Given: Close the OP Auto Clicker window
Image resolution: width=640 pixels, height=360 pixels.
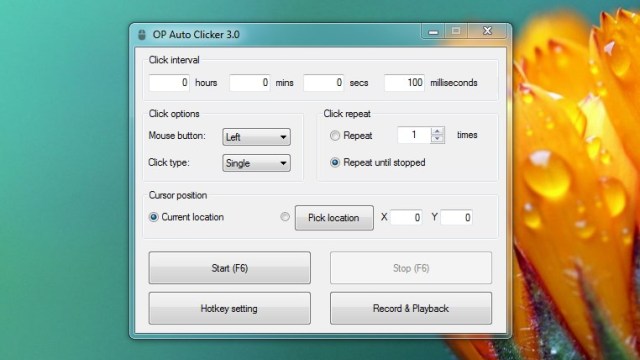Looking at the screenshot, I should click(487, 31).
